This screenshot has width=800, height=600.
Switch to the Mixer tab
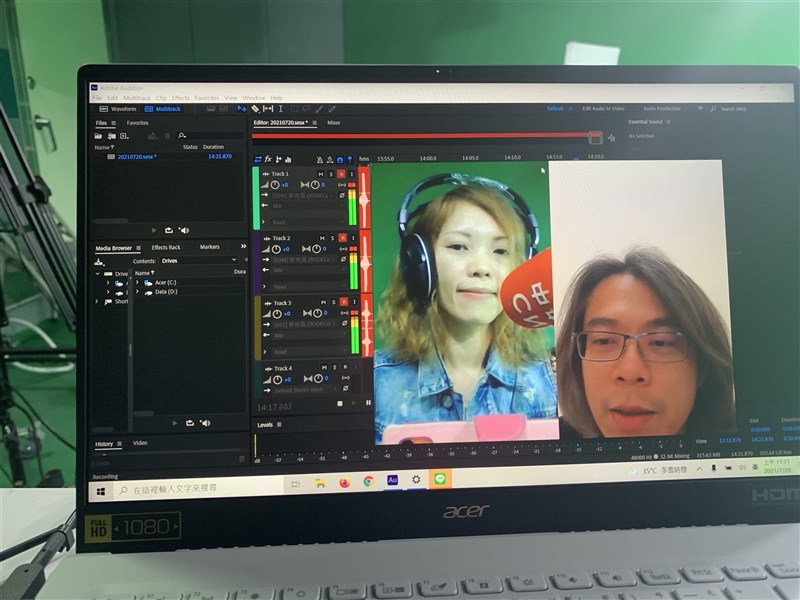[334, 123]
